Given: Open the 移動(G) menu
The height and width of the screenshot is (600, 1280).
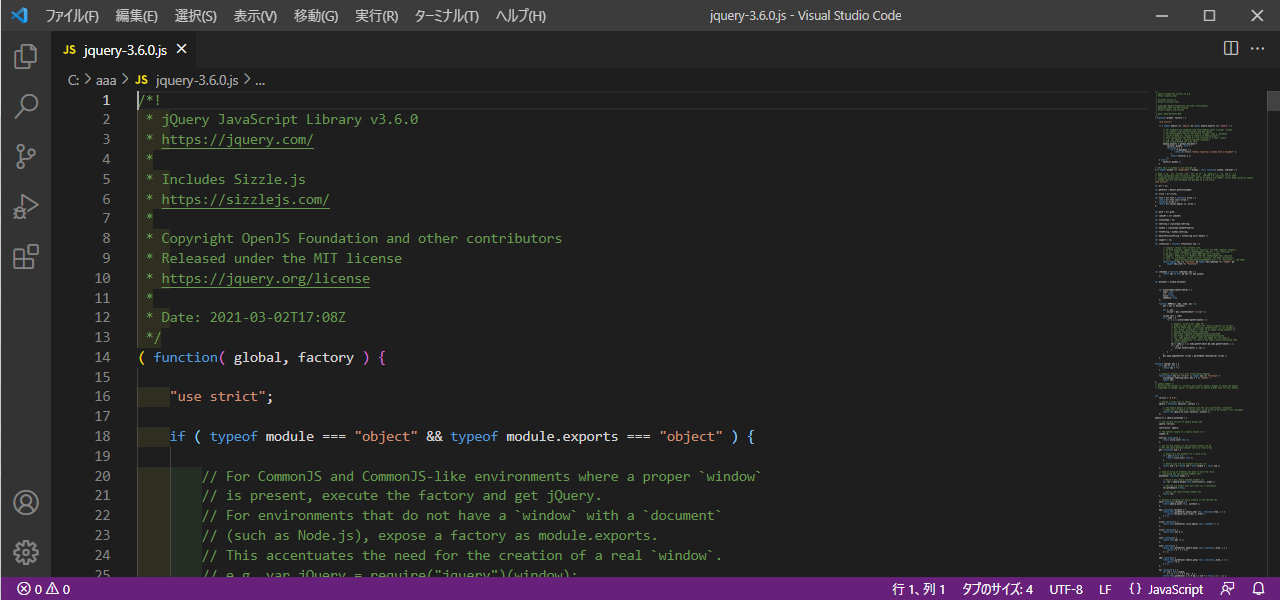Looking at the screenshot, I should (x=316, y=16).
